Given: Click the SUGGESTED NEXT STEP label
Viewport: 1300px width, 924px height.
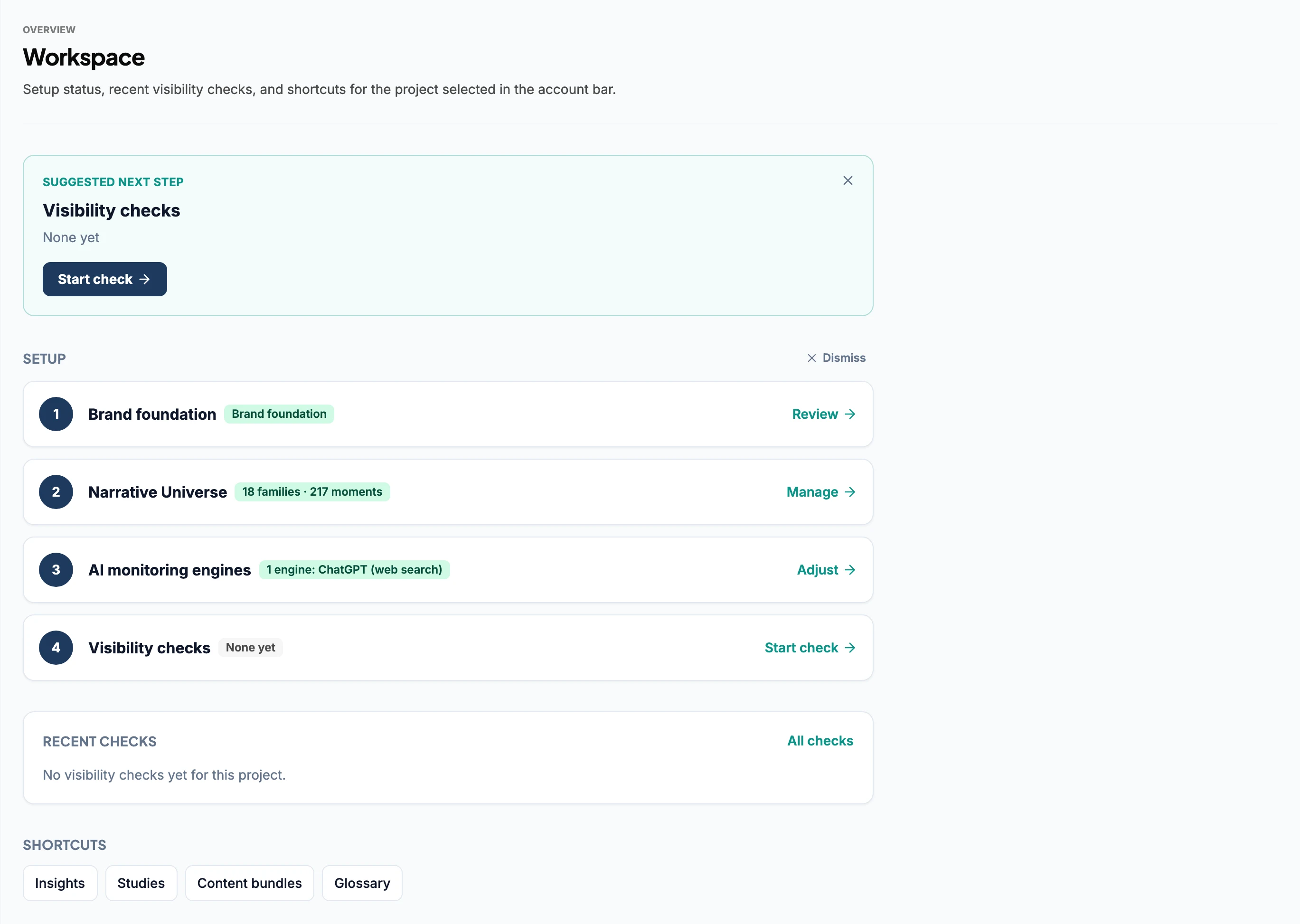Looking at the screenshot, I should coord(113,182).
